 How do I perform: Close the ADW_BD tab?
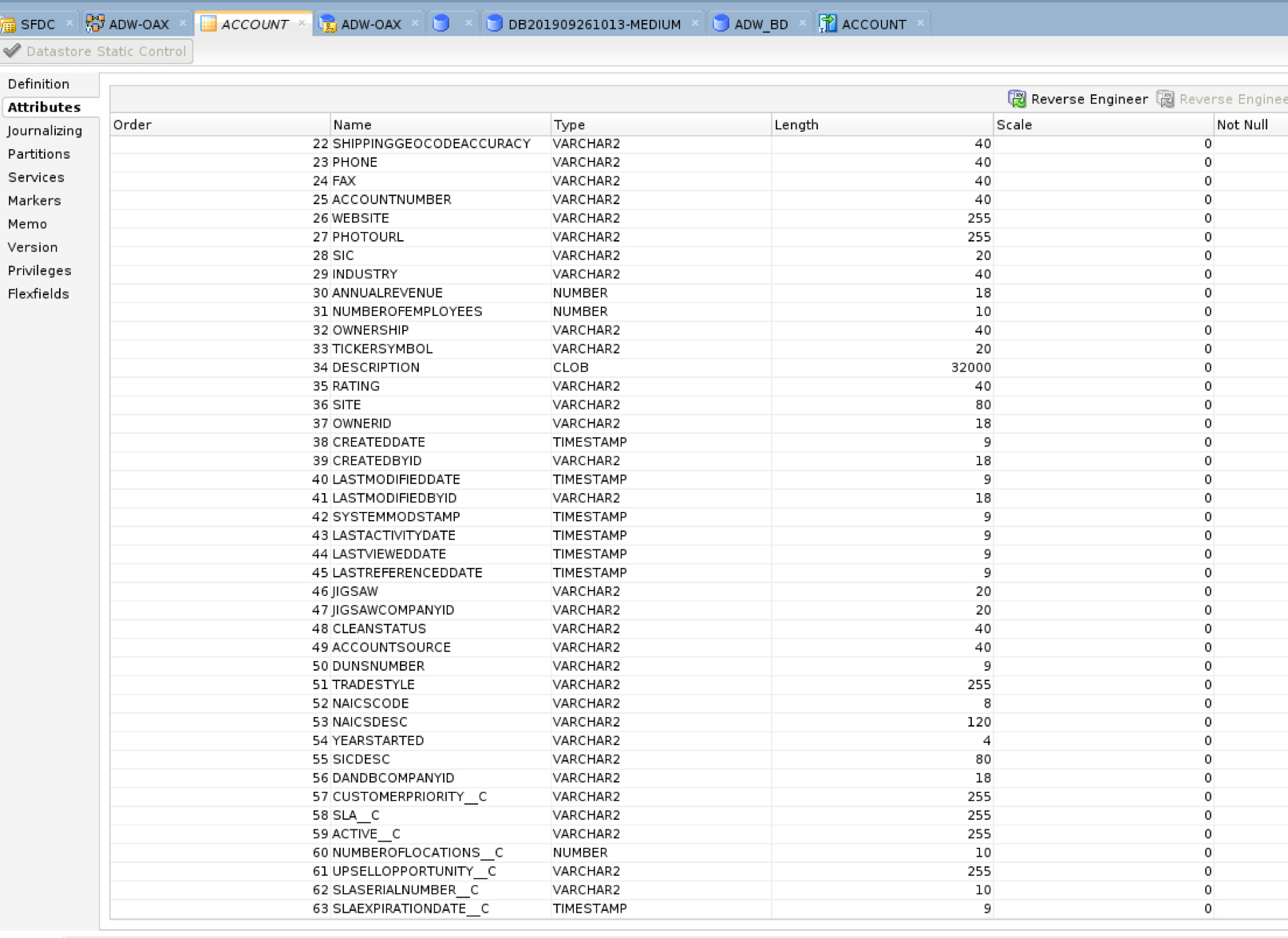(x=802, y=23)
